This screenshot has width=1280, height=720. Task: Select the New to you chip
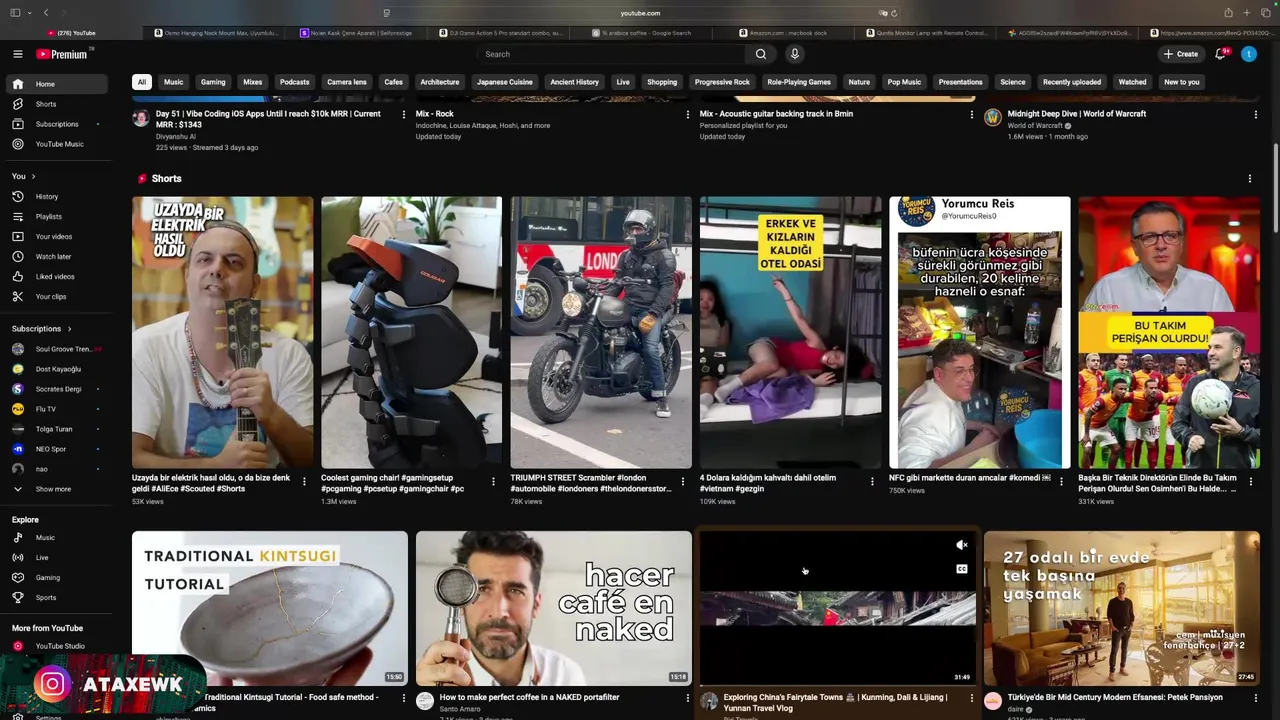tap(1182, 82)
